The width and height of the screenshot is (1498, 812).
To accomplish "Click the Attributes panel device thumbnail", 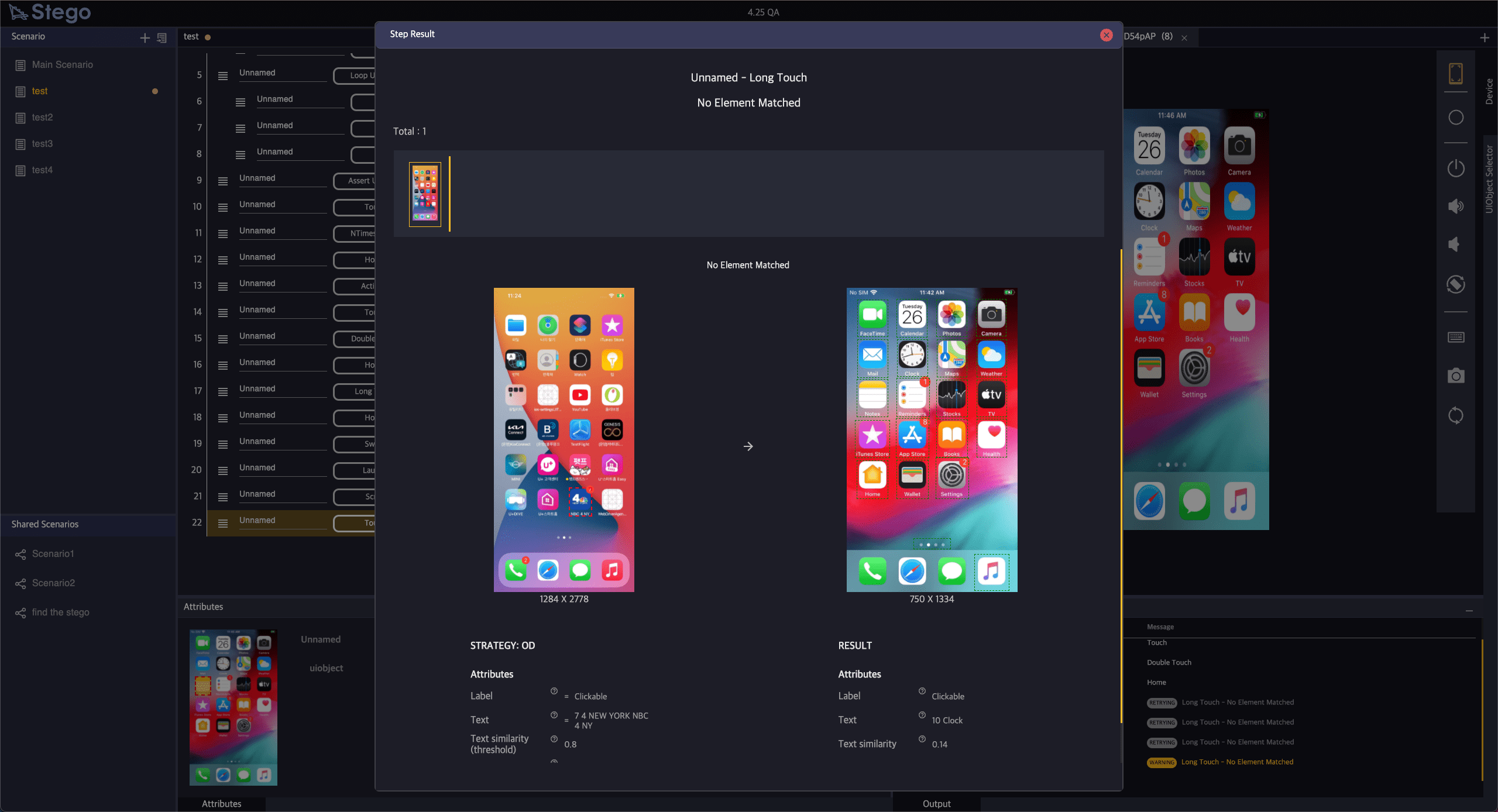I will 233,707.
